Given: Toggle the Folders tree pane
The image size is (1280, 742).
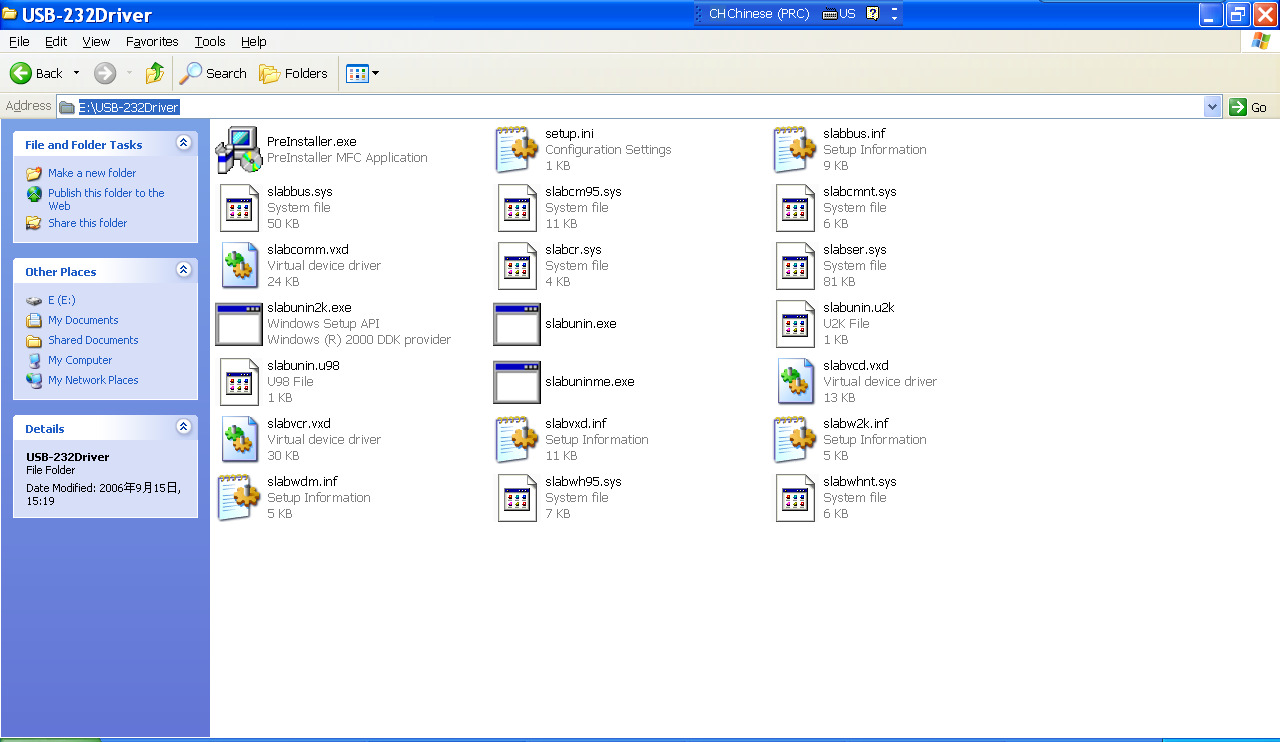Looking at the screenshot, I should click(x=293, y=73).
